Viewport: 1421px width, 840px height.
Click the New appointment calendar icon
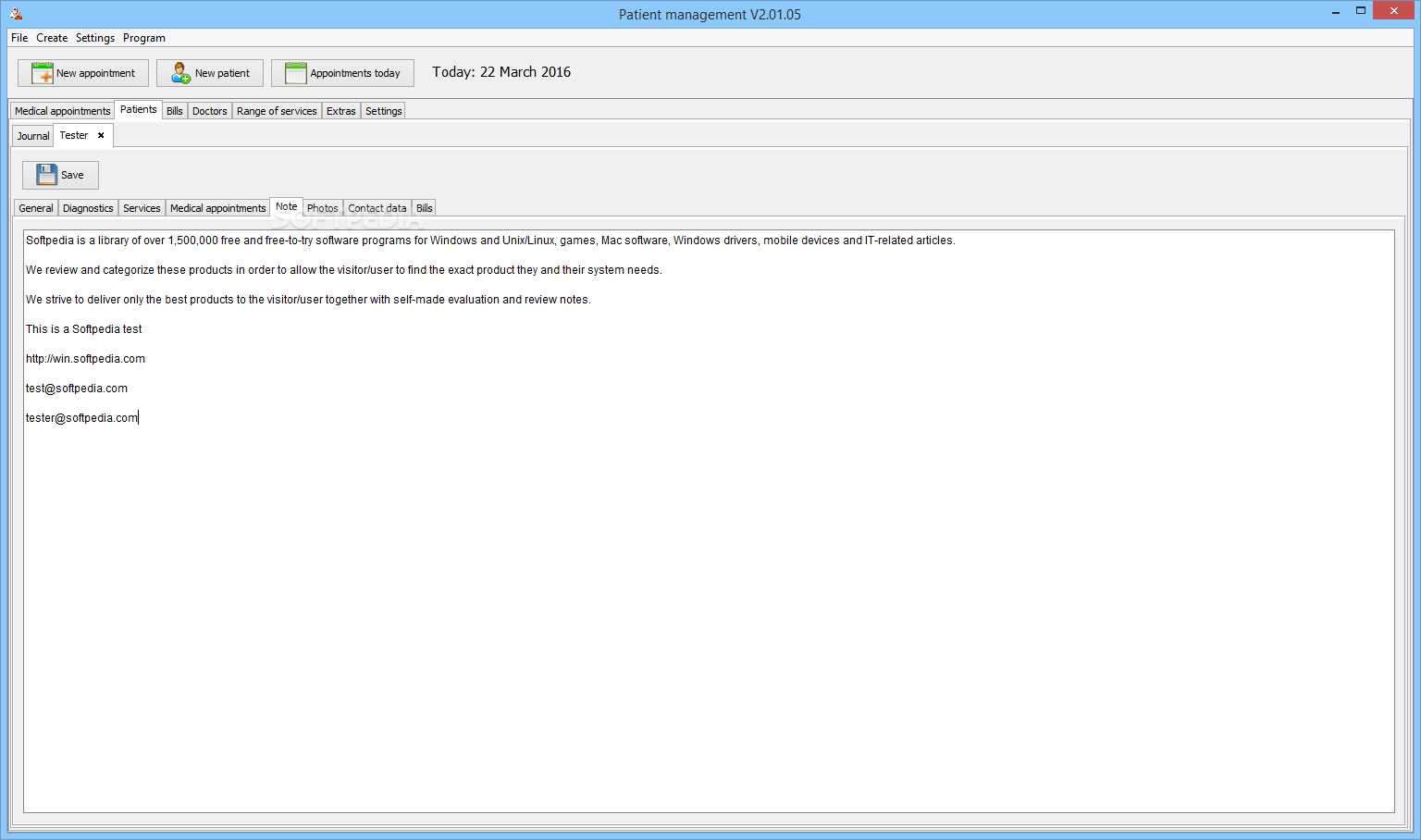[x=43, y=73]
